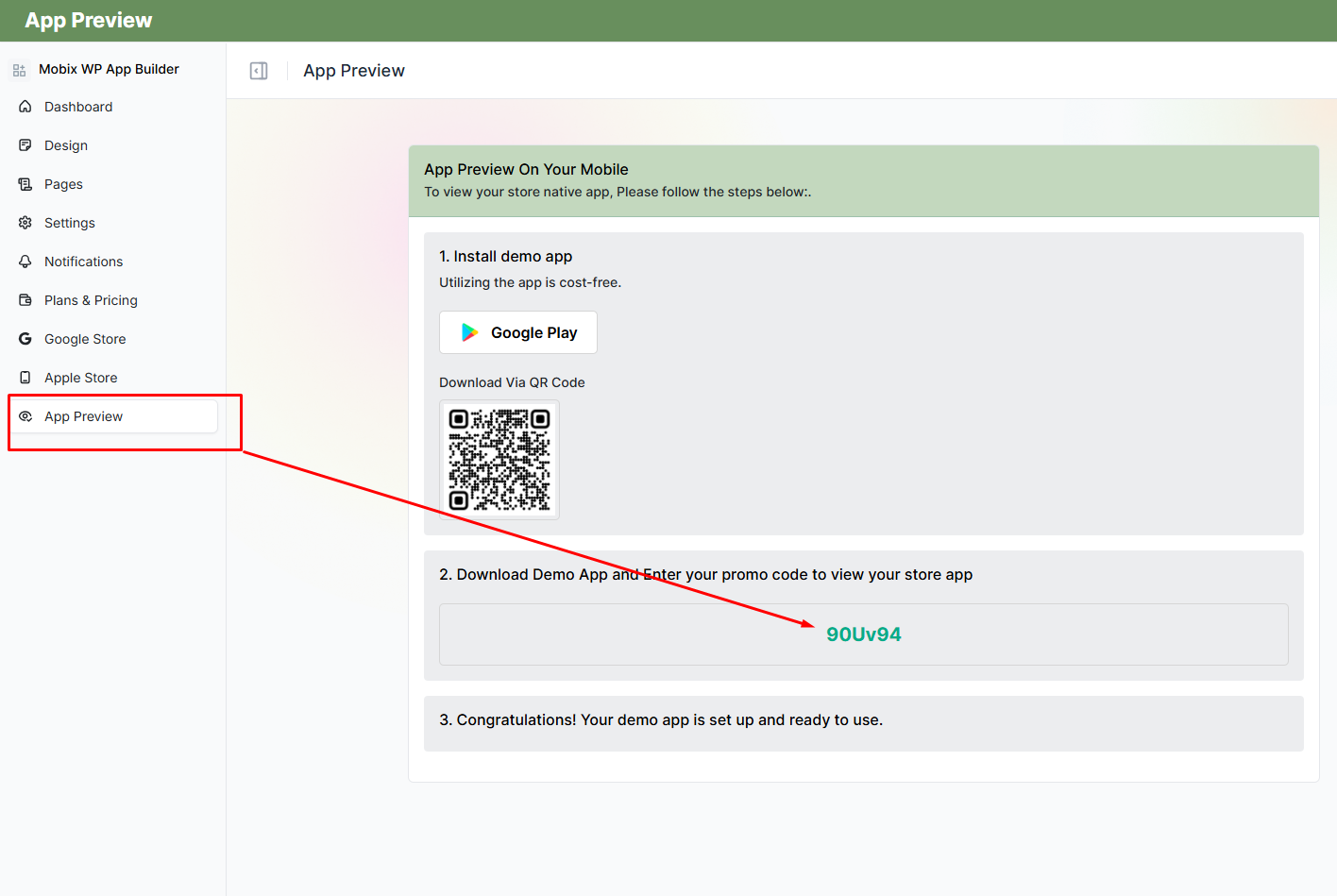
Task: Go to the Pages section
Action: tap(113, 184)
